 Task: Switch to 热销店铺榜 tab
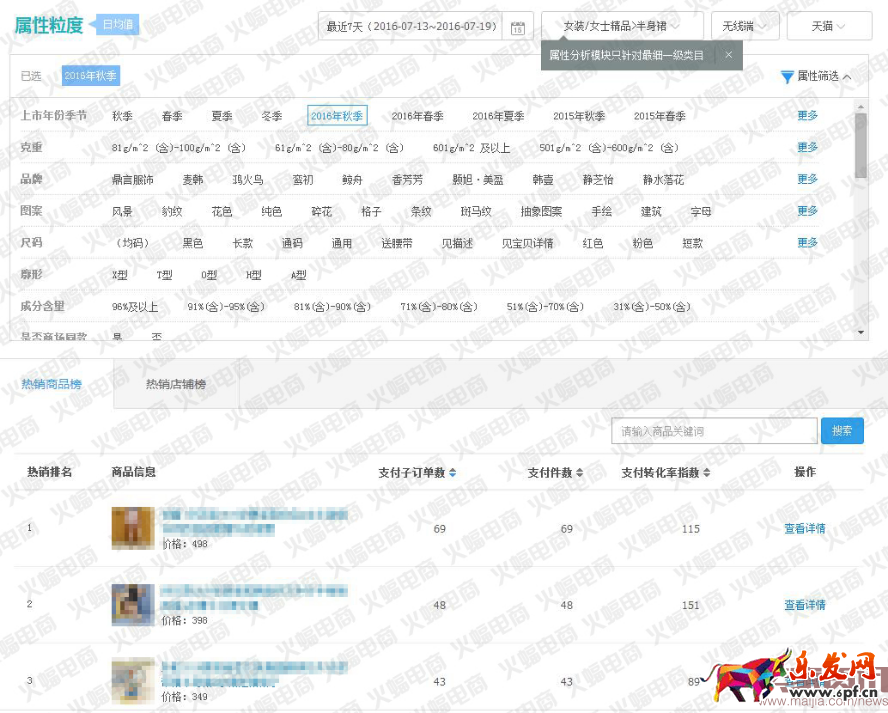point(176,384)
